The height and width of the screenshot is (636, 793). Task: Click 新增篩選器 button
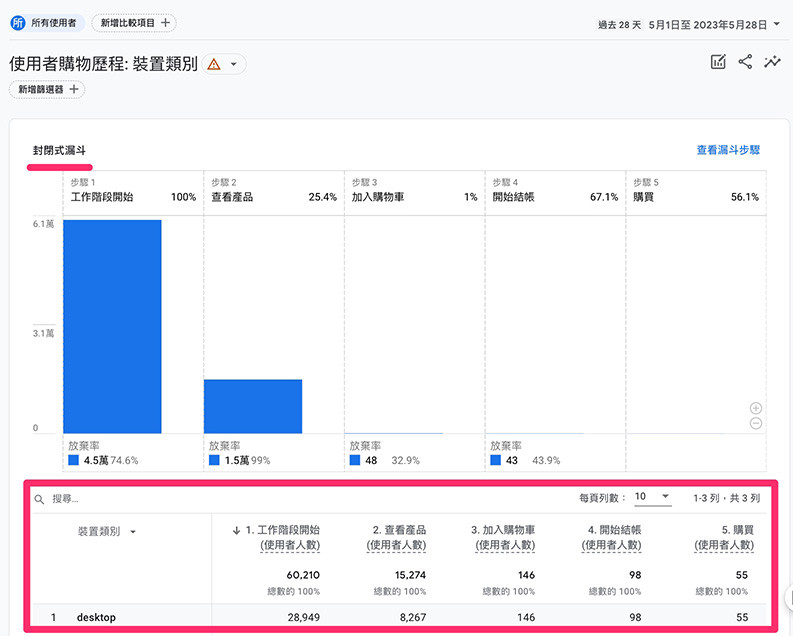[47, 89]
